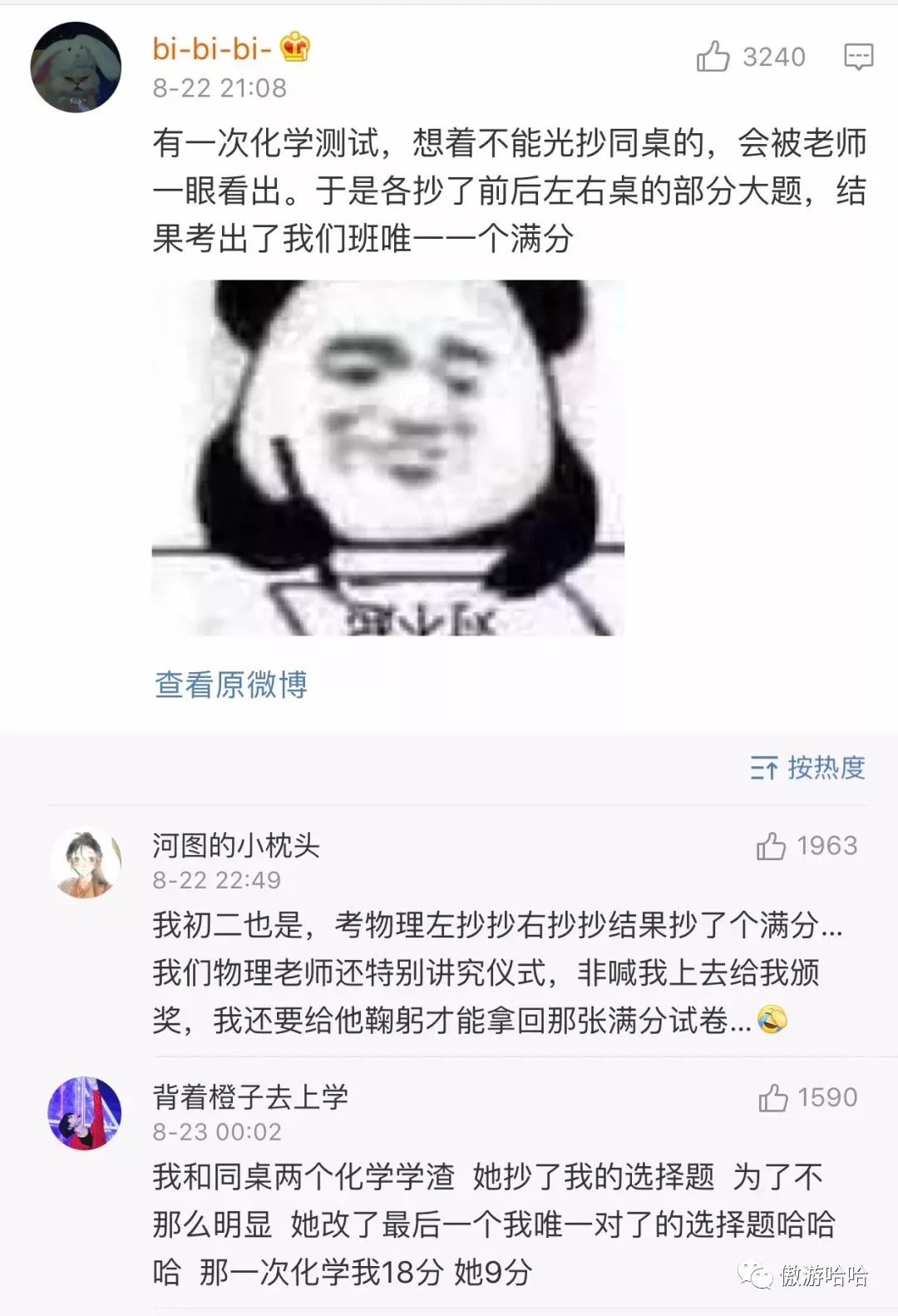Open 背着橙子去上学's avatar

point(85,1114)
